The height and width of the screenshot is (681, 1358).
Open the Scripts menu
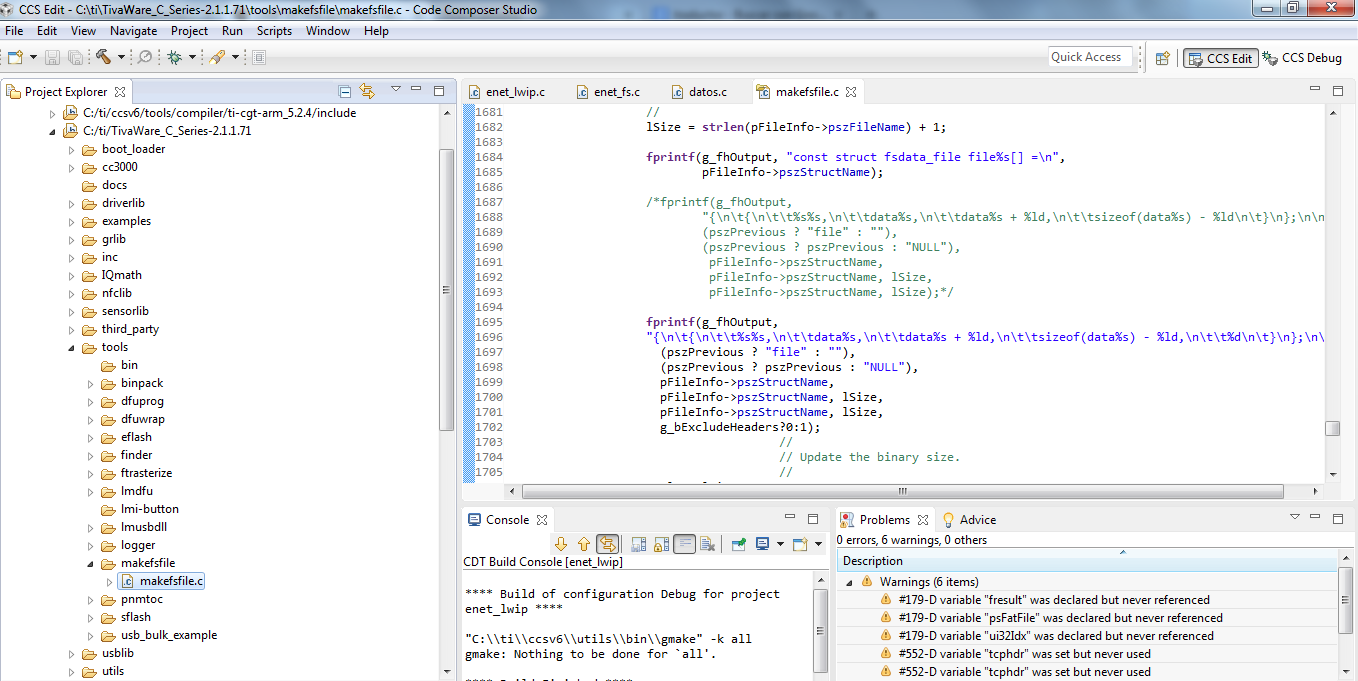pos(274,31)
